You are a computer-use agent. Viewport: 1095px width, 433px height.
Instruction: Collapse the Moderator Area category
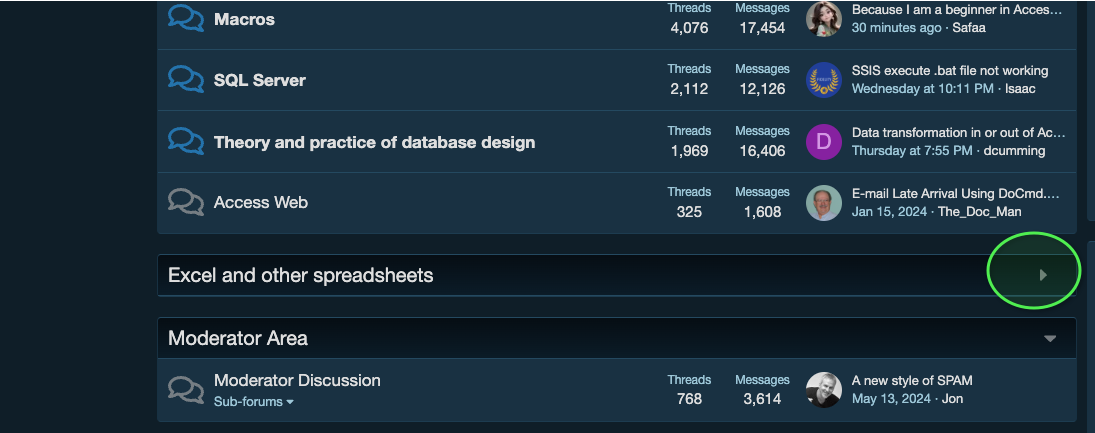pos(1050,339)
